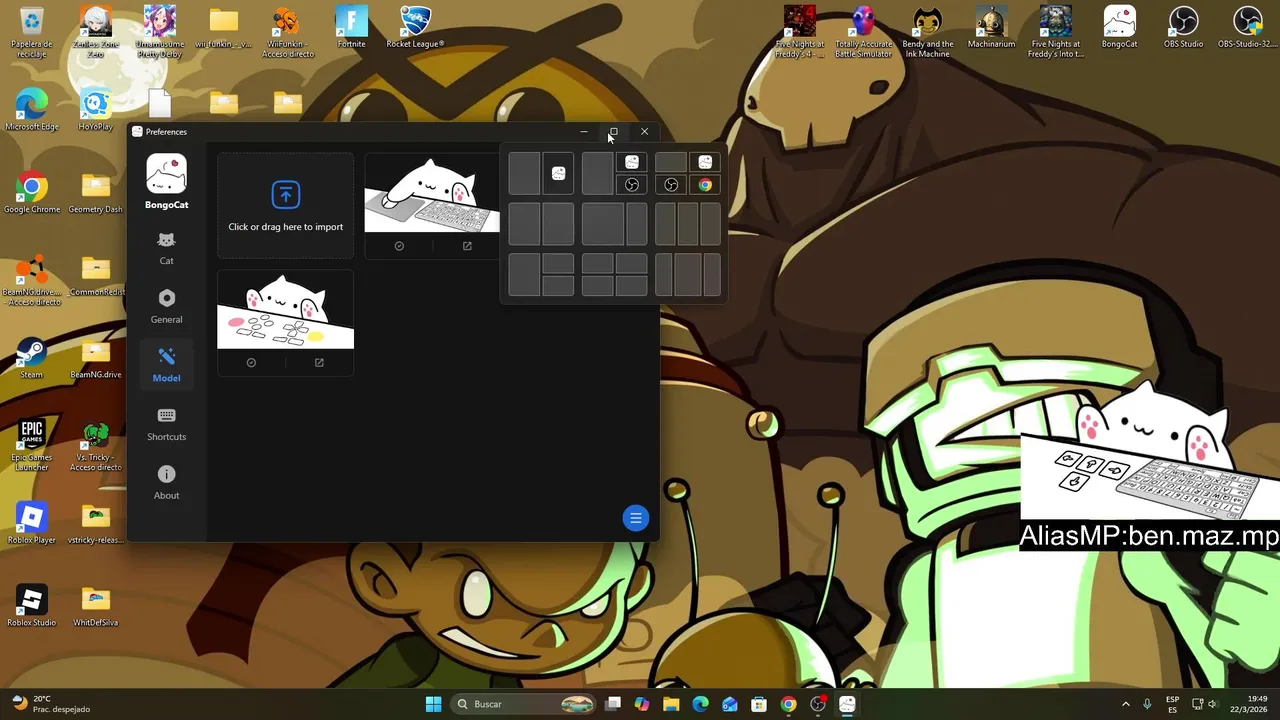Select four-quadrant snap layout top-left zone
1280x720 pixels.
click(597, 263)
